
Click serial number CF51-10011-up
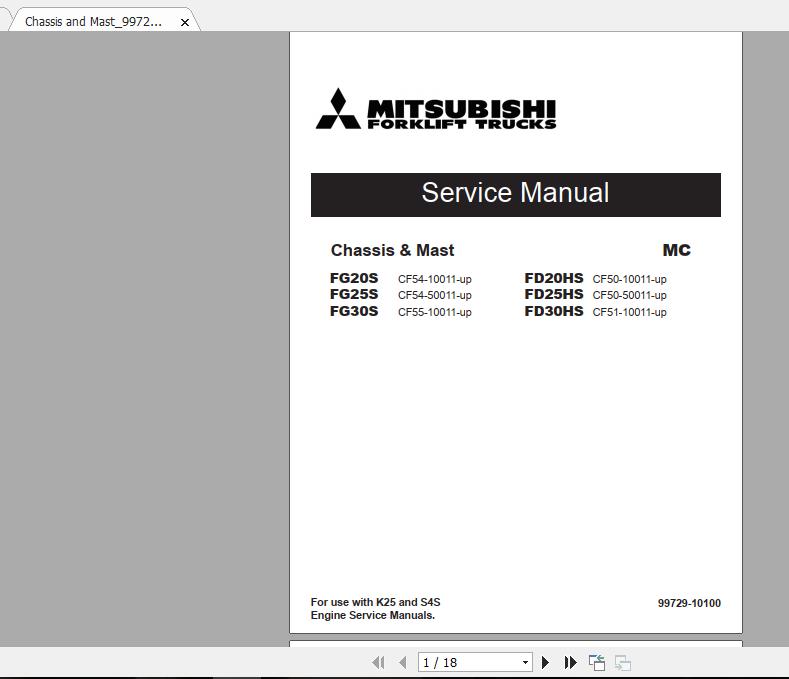(629, 312)
